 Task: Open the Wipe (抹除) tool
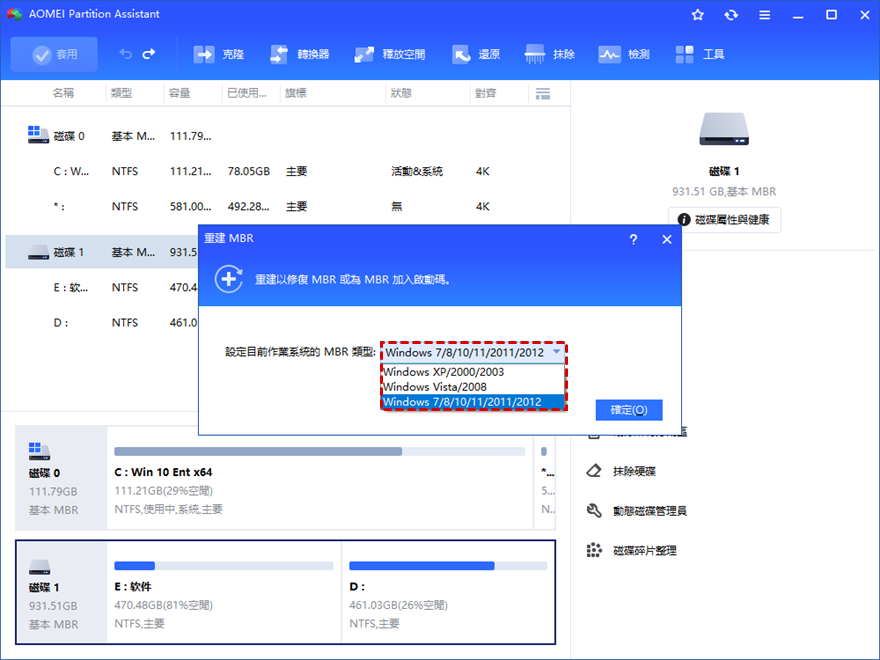click(x=549, y=54)
